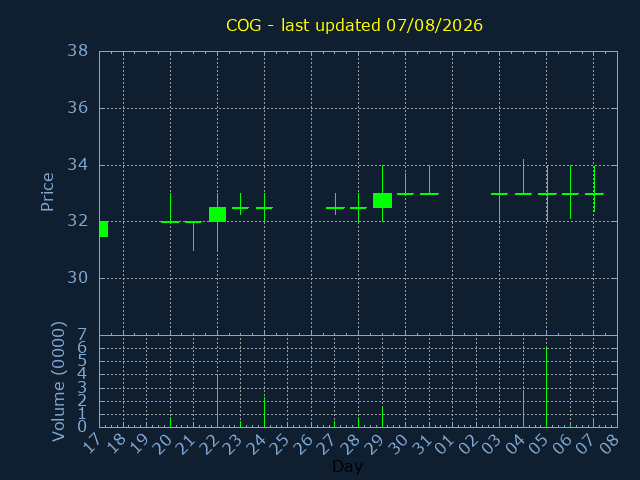This screenshot has width=640, height=480.
Task: Click the Volume (0000) axis label
Action: [59, 381]
